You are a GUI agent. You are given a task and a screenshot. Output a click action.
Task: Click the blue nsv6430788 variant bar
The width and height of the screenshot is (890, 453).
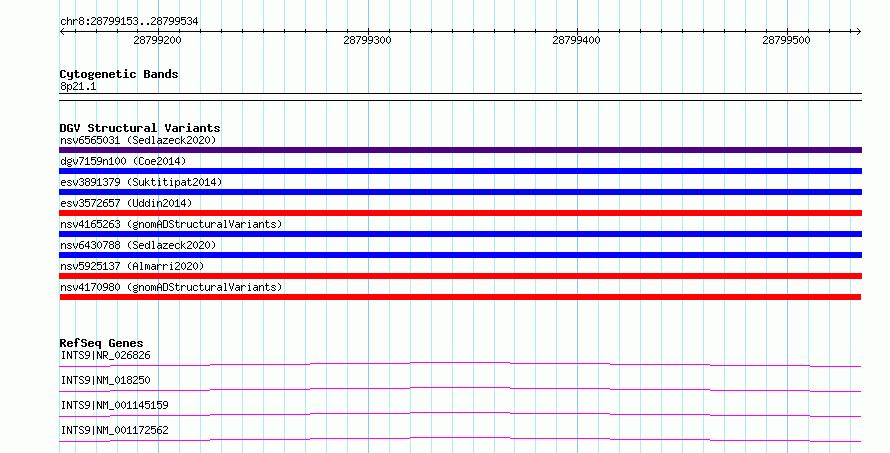[x=460, y=255]
